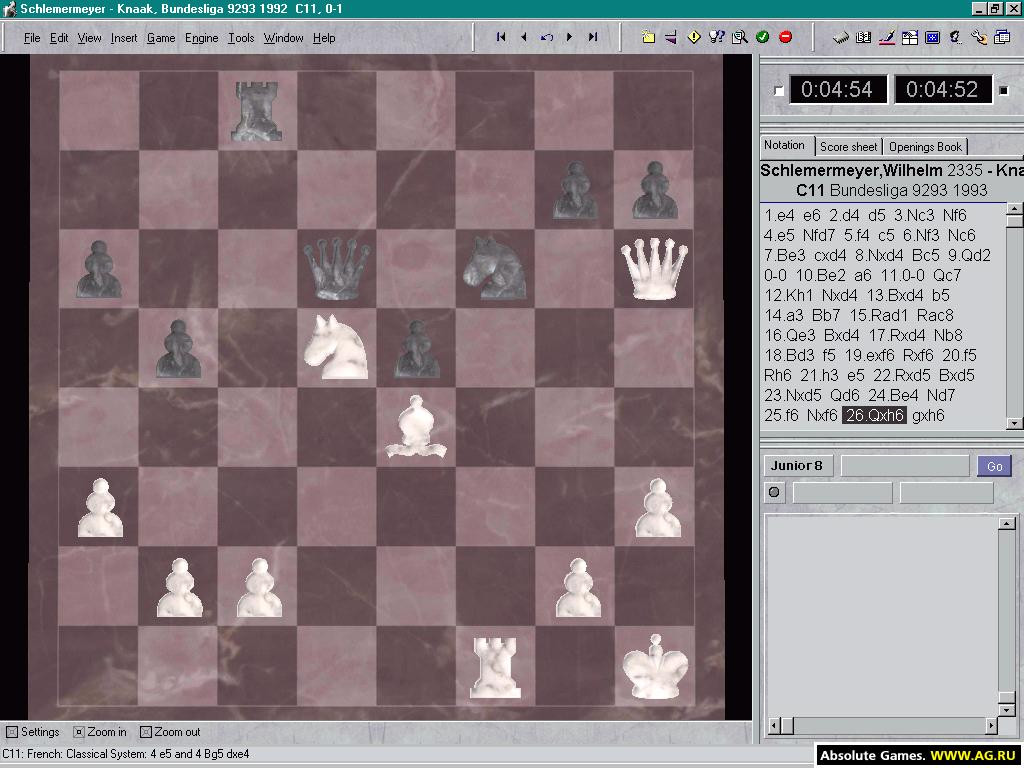Click the blue board design icon
1024x768 pixels.
[933, 37]
